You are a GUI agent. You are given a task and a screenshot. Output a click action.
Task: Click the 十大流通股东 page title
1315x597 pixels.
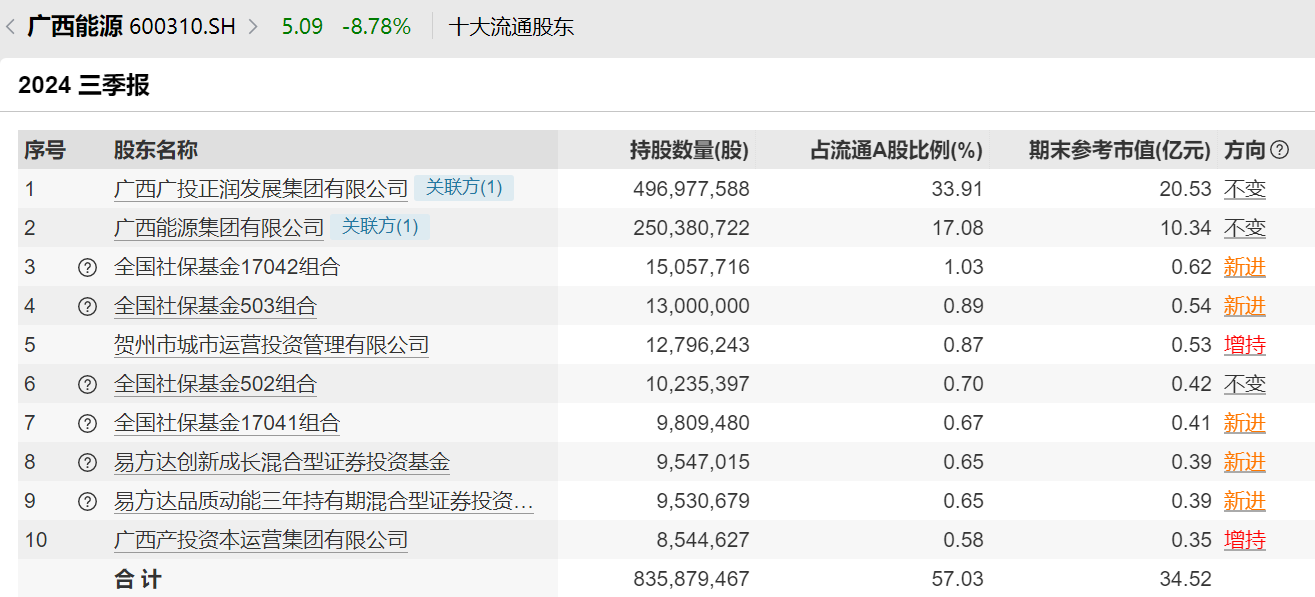click(512, 27)
